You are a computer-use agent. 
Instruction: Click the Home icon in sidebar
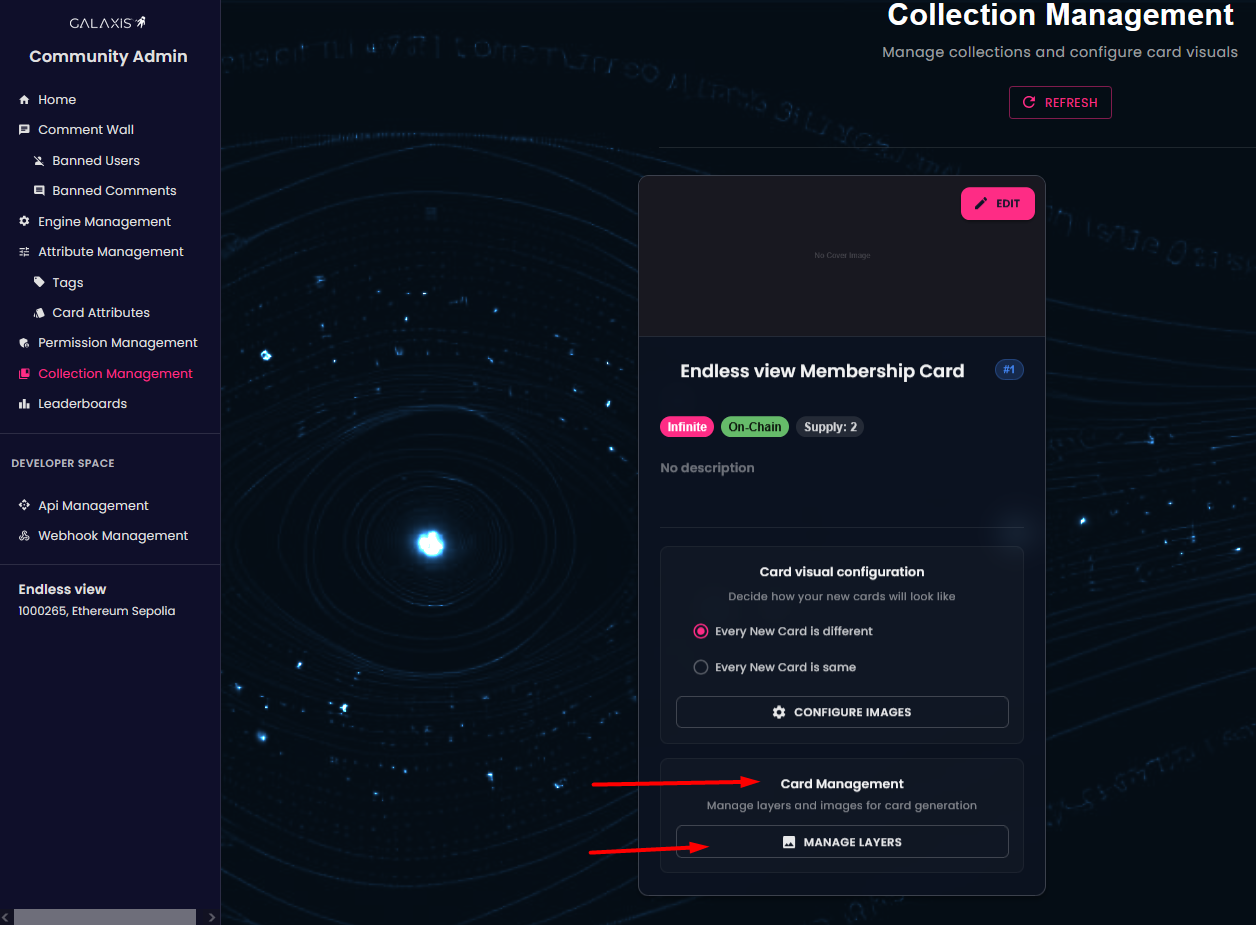(25, 100)
